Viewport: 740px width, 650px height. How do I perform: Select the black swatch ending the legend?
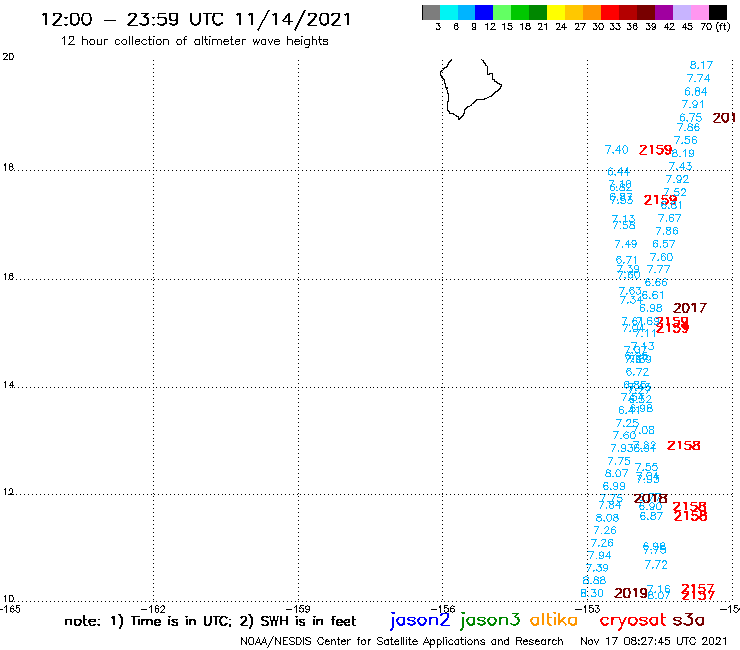pyautogui.click(x=718, y=12)
